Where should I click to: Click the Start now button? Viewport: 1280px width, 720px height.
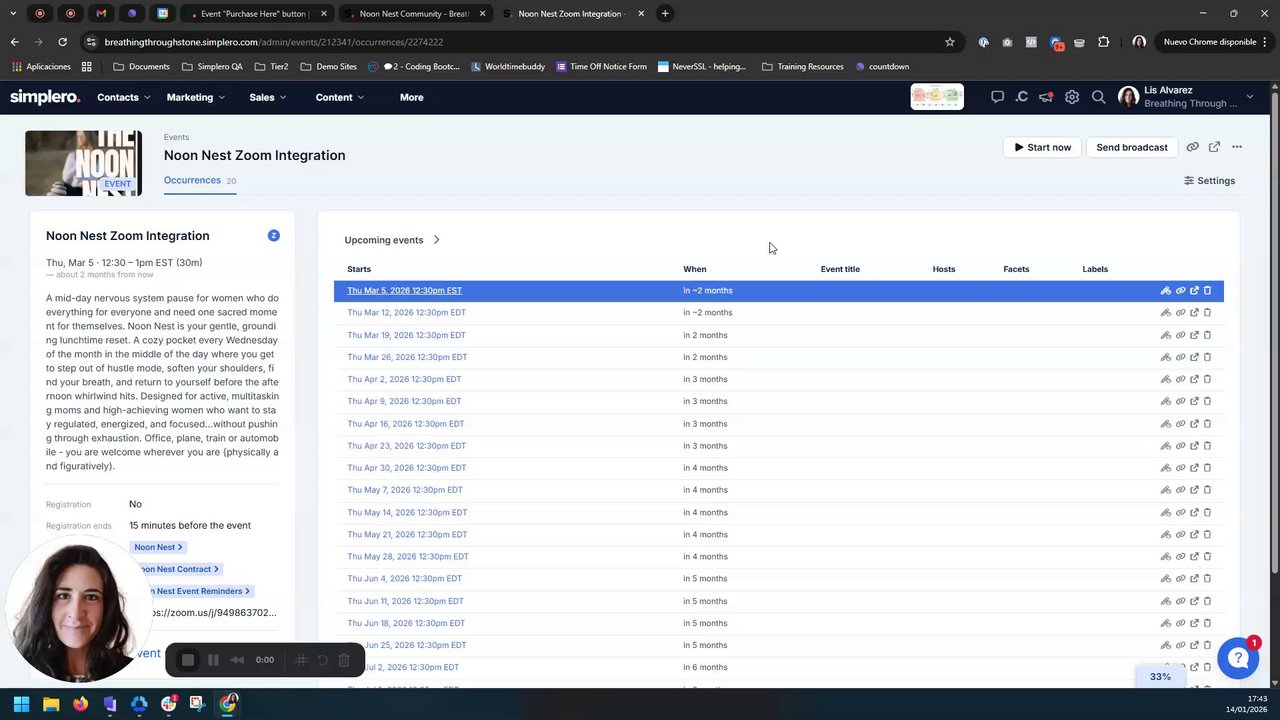[1042, 147]
